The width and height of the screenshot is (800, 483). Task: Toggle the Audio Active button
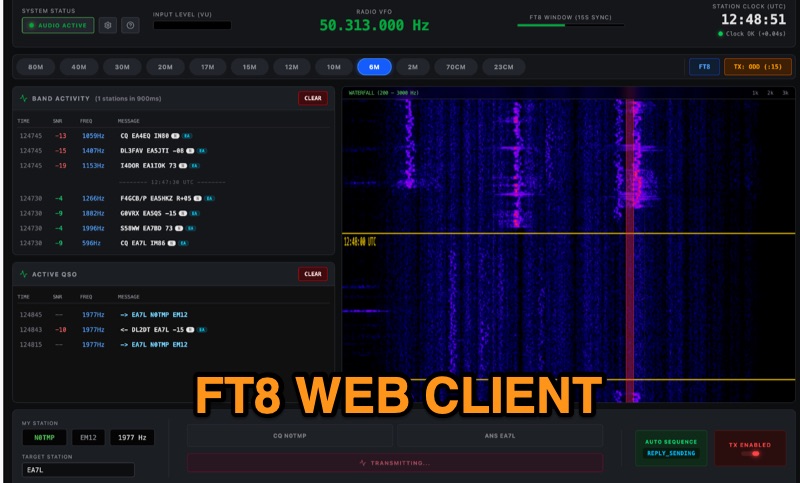pos(58,25)
